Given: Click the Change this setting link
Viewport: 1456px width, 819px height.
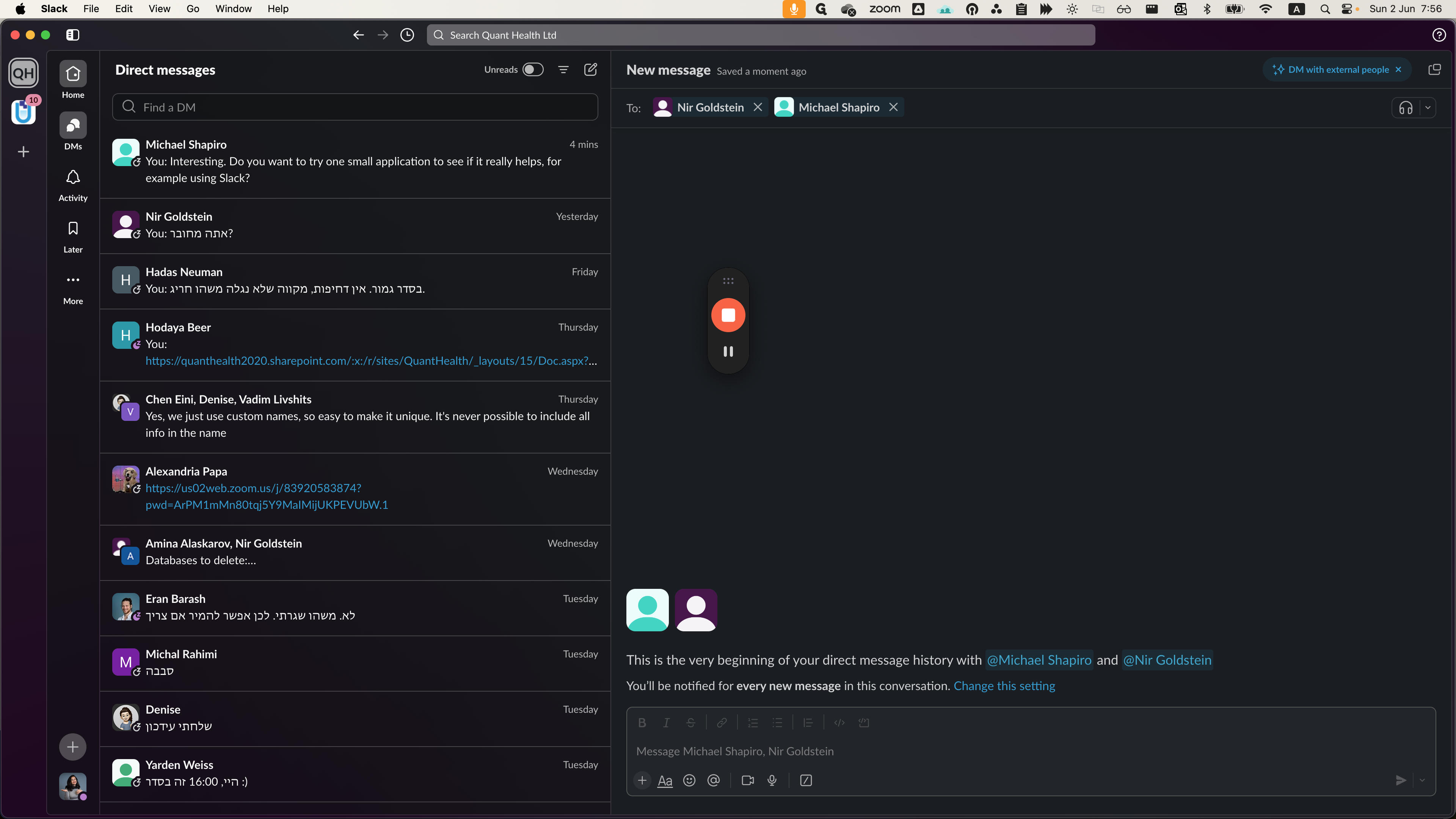Looking at the screenshot, I should tap(1004, 686).
